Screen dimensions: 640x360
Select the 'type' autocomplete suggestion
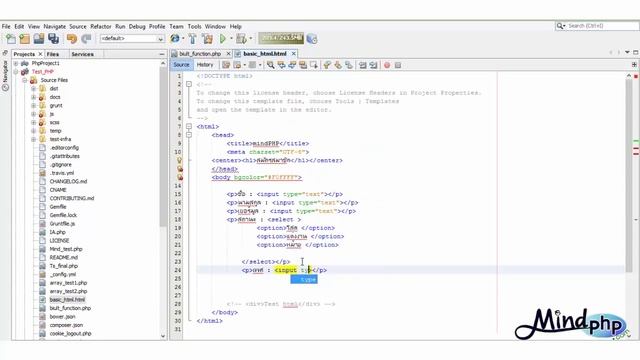pyautogui.click(x=304, y=279)
